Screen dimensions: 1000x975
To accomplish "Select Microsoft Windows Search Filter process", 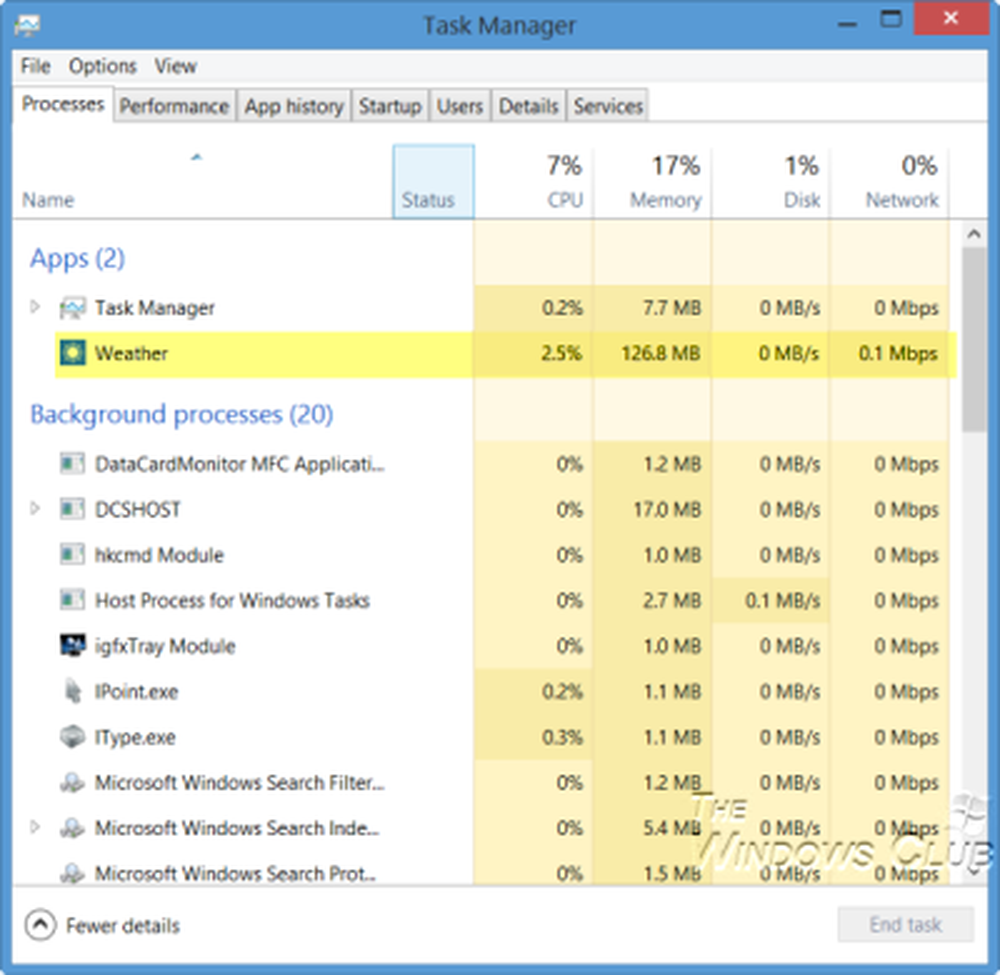I will tap(240, 782).
